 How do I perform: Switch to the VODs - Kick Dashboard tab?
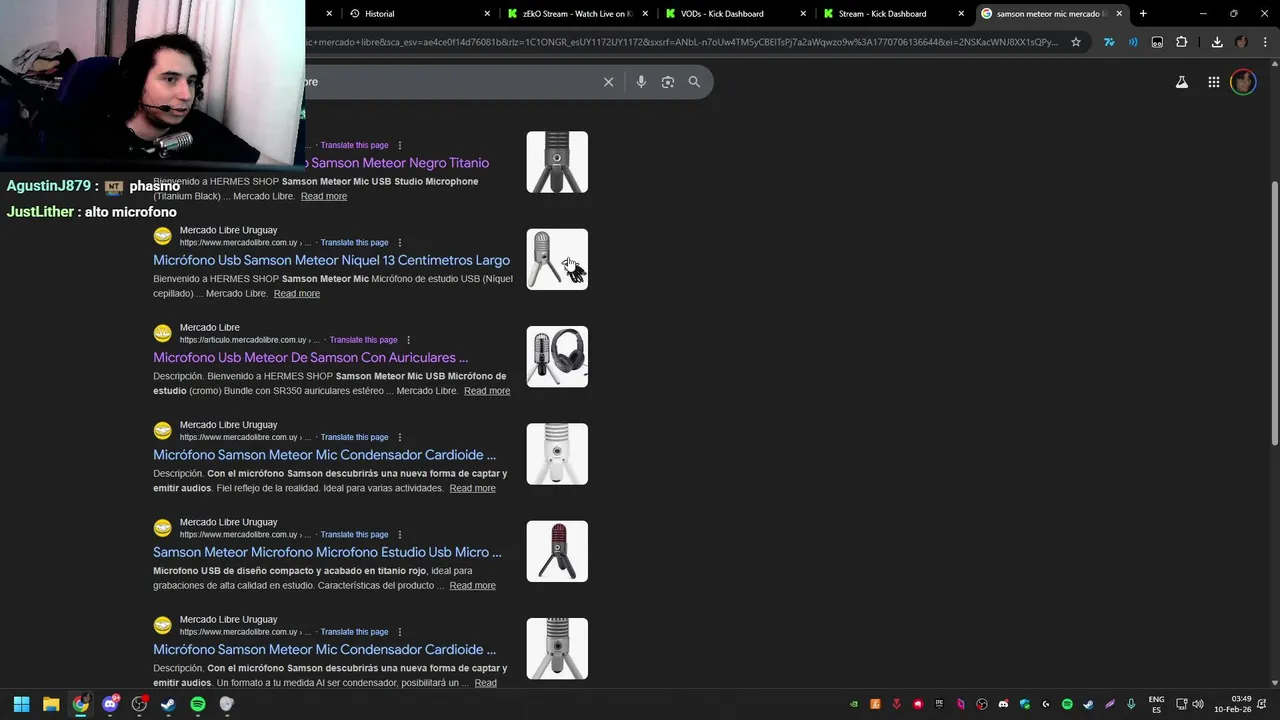click(x=735, y=14)
